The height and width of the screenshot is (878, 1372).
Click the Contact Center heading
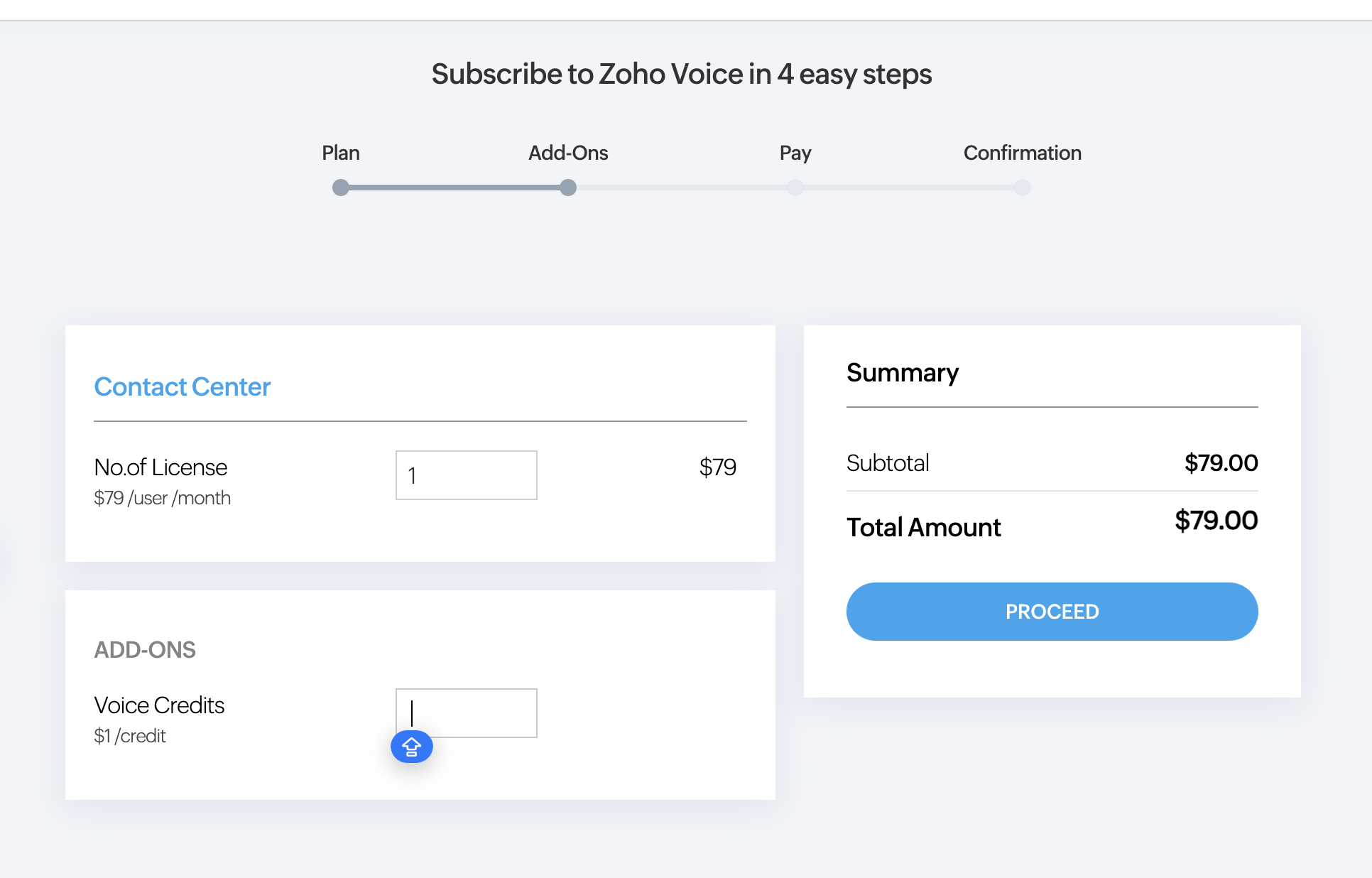coord(183,386)
